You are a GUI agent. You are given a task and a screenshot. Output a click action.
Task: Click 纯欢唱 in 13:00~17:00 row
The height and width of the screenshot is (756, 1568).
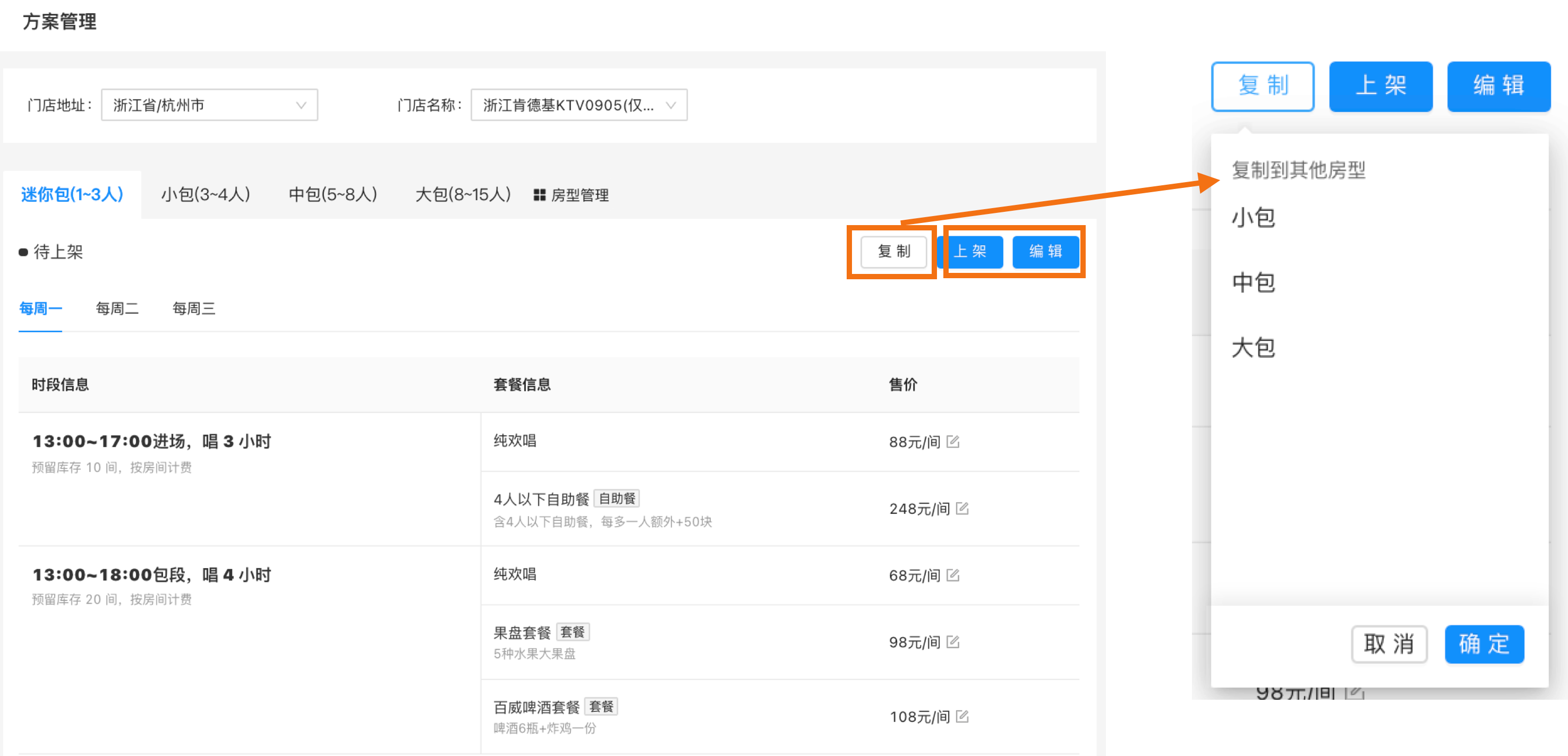click(515, 441)
